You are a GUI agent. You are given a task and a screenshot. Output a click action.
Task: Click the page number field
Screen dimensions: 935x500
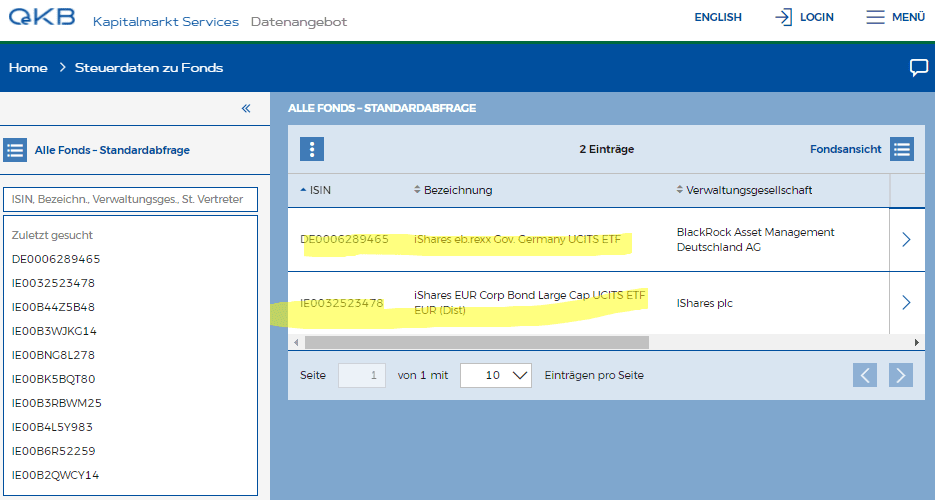pos(362,375)
